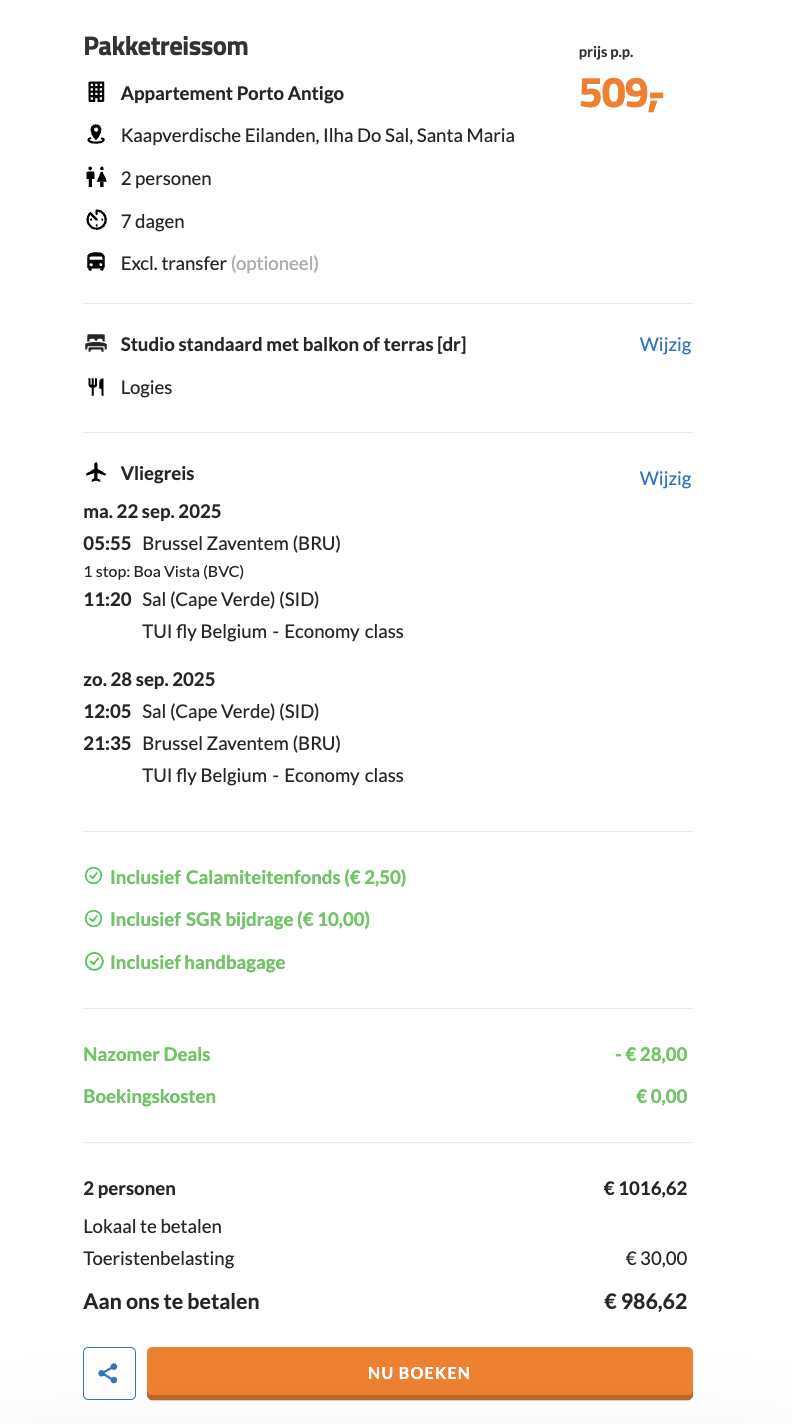Click Wijzig next to Vliegreis
The image size is (792, 1424).
tap(665, 478)
